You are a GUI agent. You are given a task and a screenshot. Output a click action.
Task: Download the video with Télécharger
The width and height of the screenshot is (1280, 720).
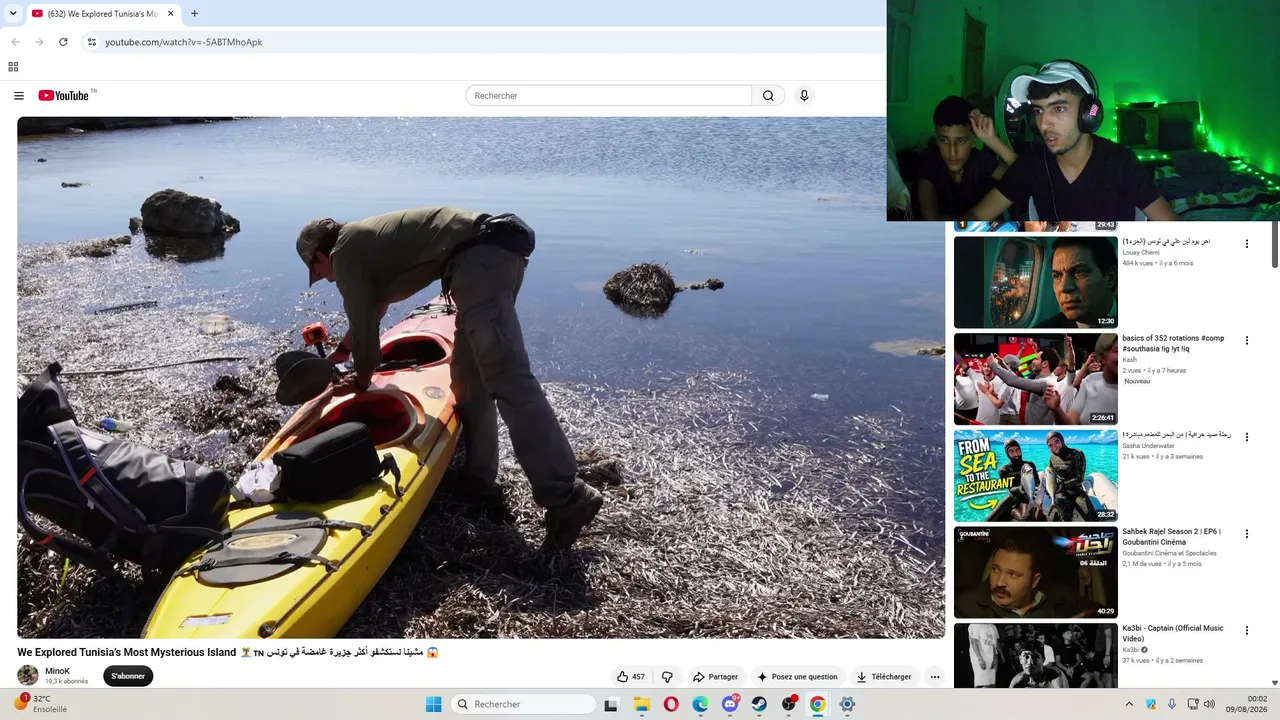click(x=885, y=677)
